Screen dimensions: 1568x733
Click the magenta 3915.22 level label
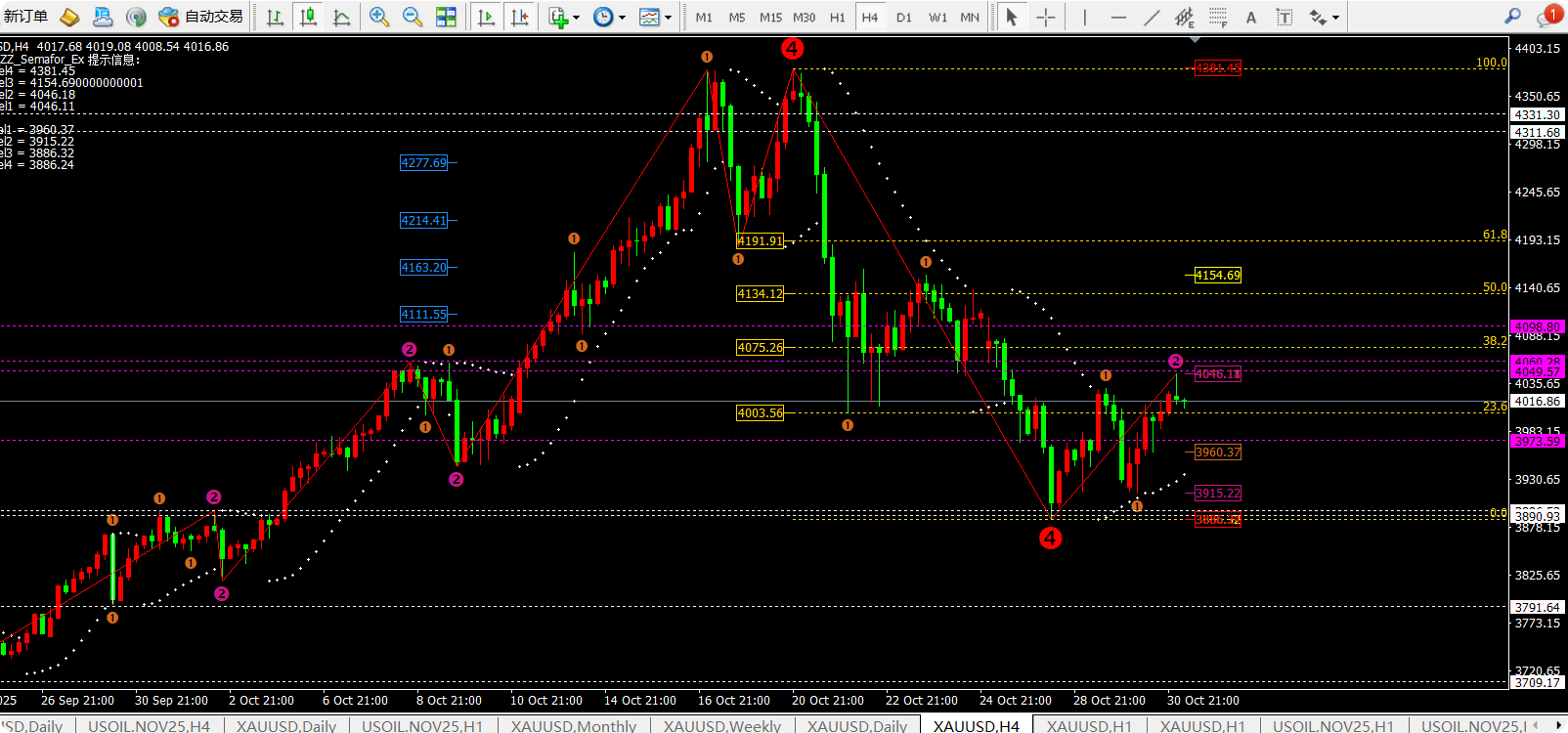1218,494
